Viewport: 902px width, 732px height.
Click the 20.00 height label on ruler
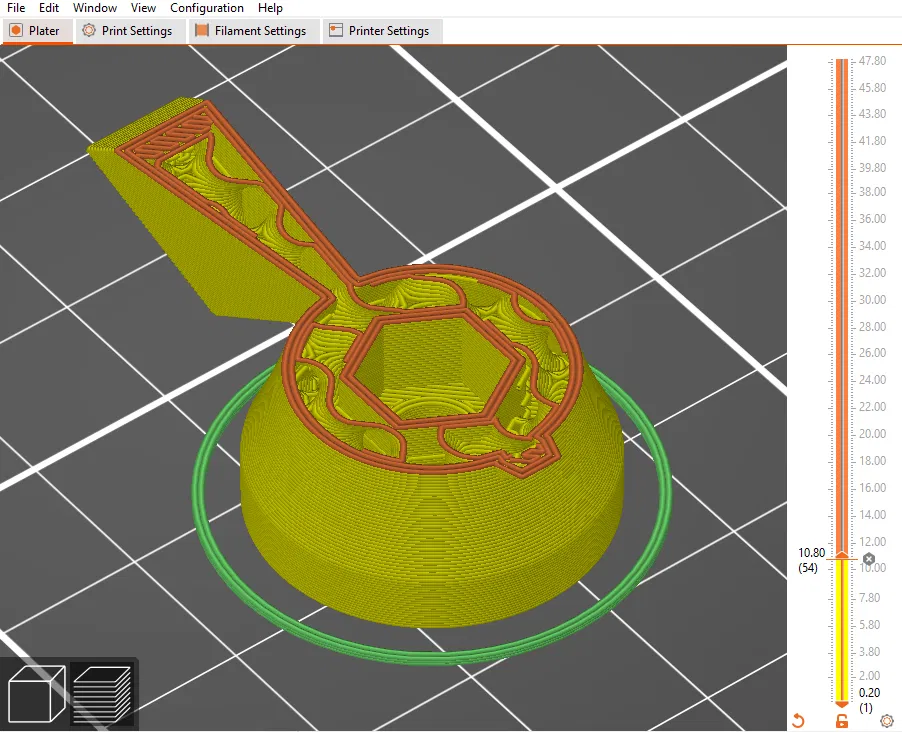coord(872,433)
